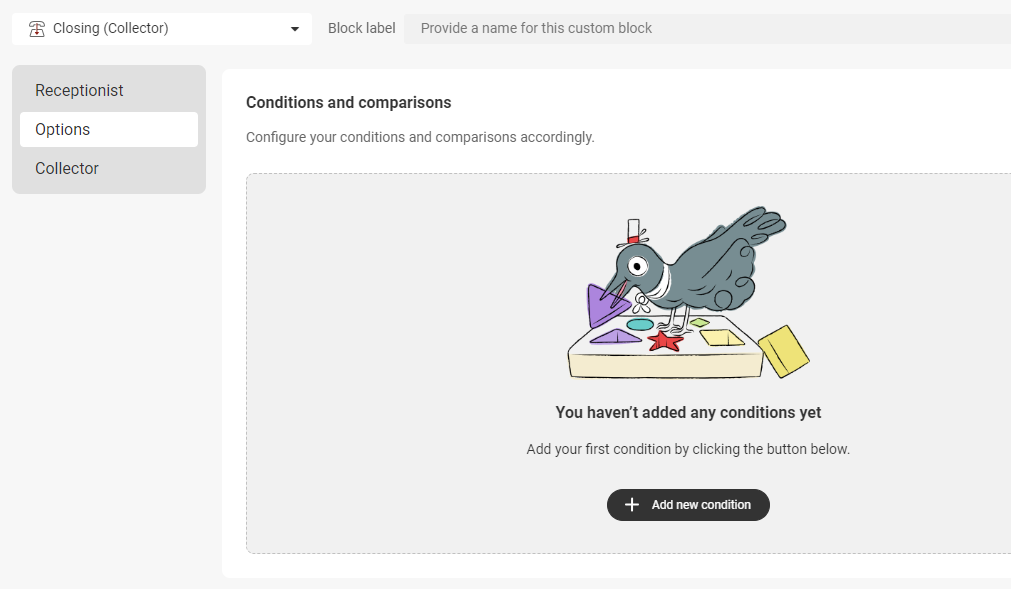This screenshot has height=589, width=1011.
Task: Open the Closing (Collector) block type dropdown
Action: (x=162, y=29)
